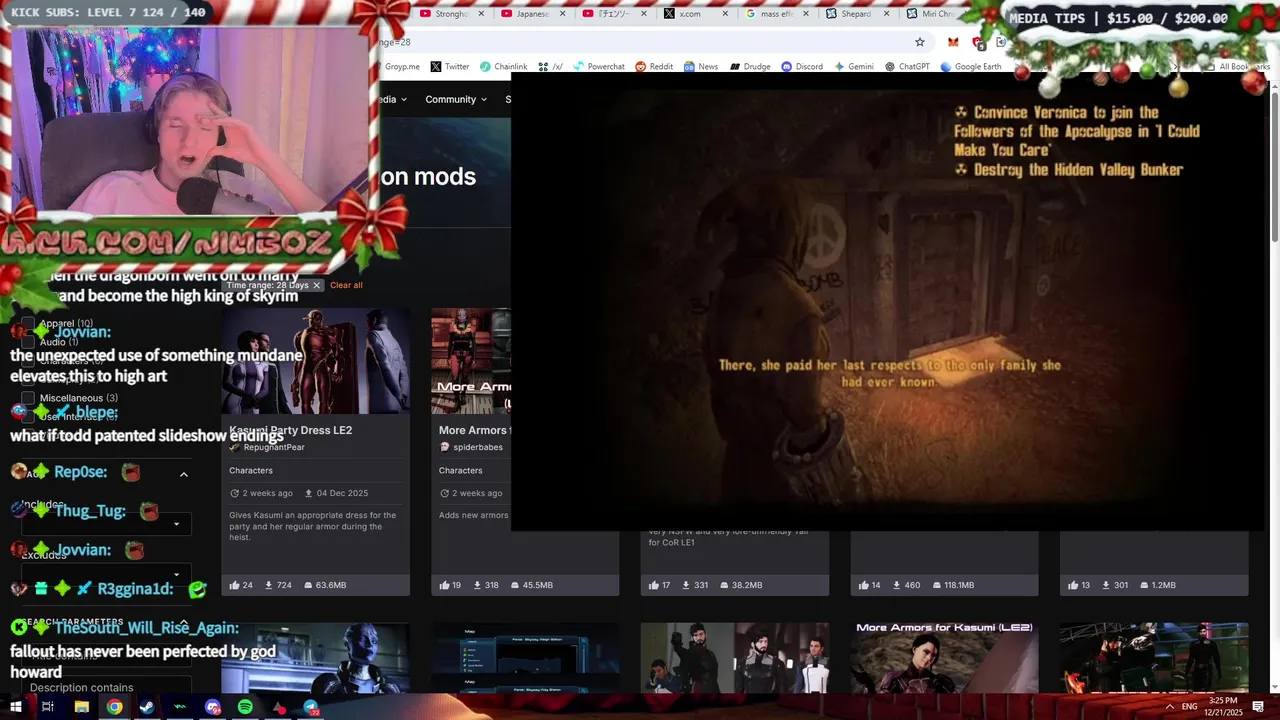Image resolution: width=1280 pixels, height=720 pixels.
Task: Open the /x/ bookmark
Action: click(550, 67)
